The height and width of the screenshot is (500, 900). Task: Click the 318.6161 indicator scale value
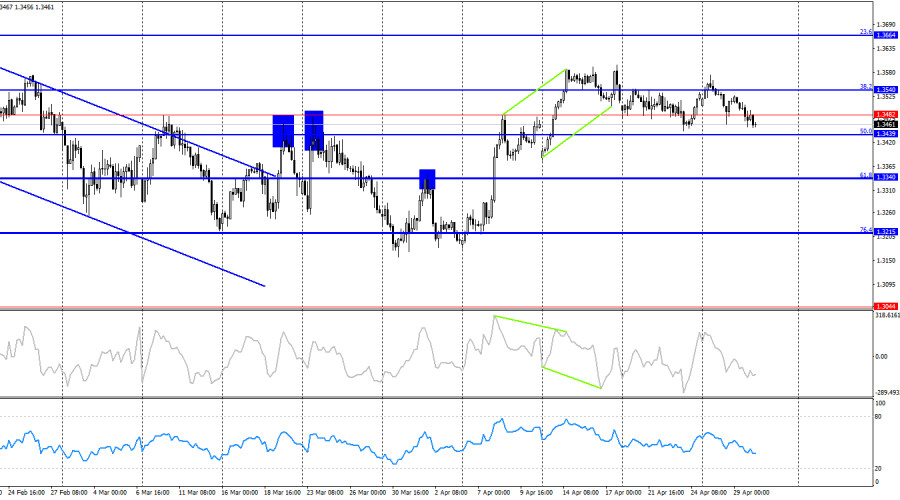(x=887, y=315)
